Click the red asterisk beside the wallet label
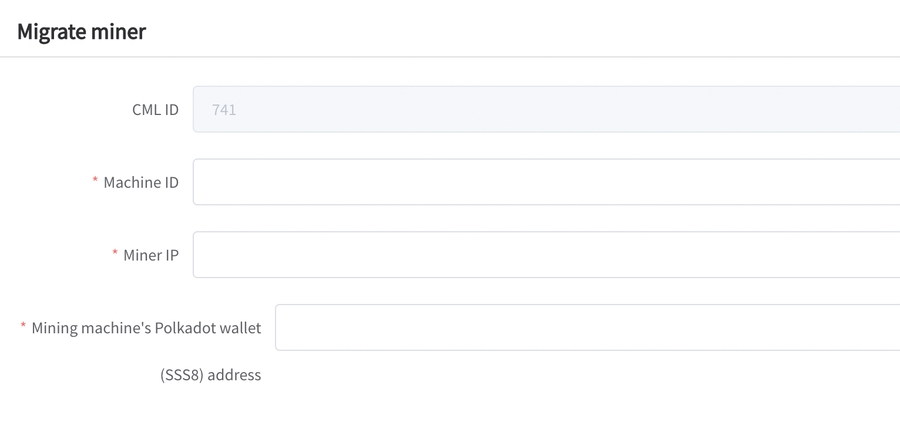Screen dimensions: 900x426 coord(23,327)
